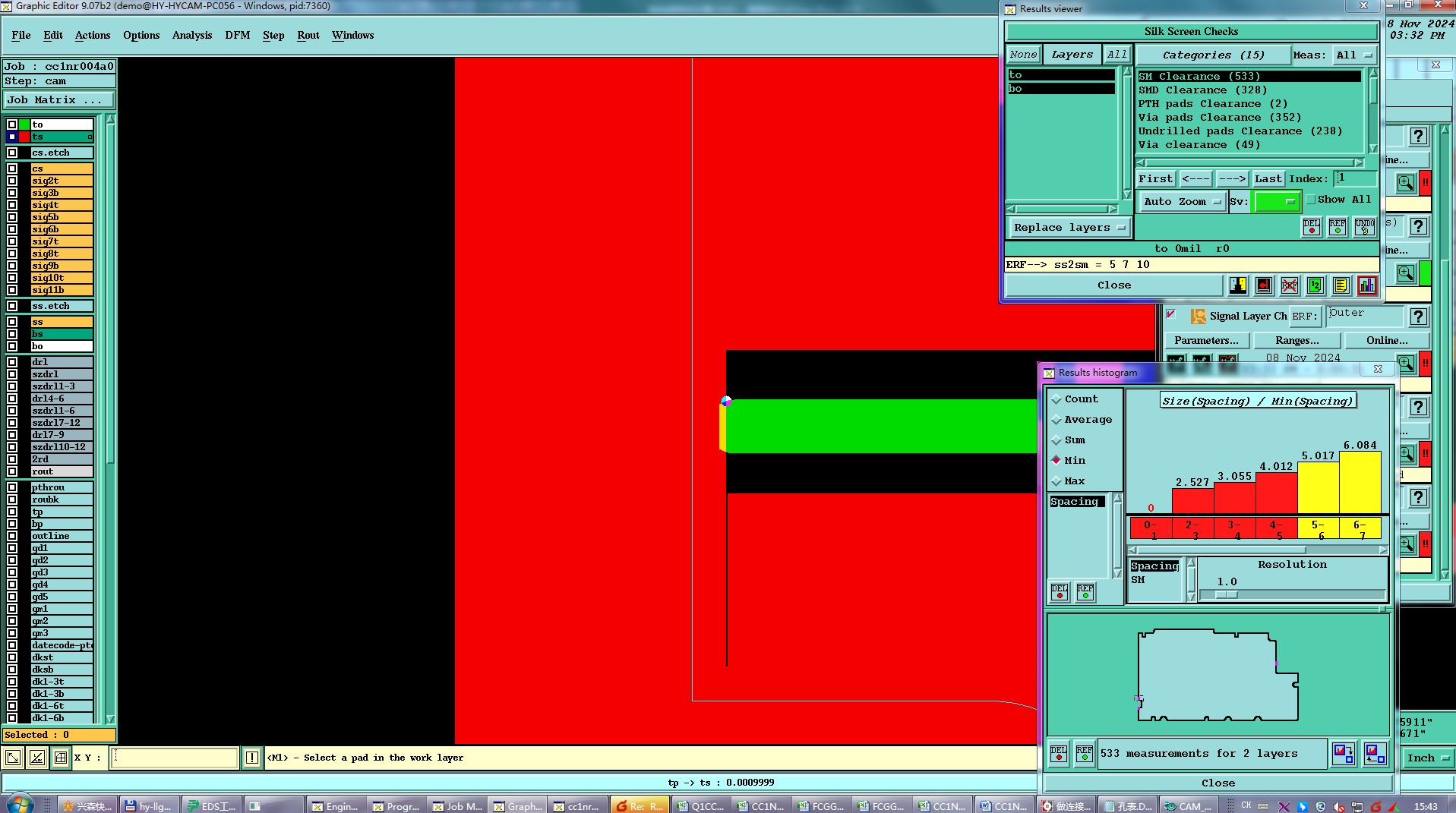Click layer list scroll down arrow
Screen dimensions: 1456x813
coord(110,719)
